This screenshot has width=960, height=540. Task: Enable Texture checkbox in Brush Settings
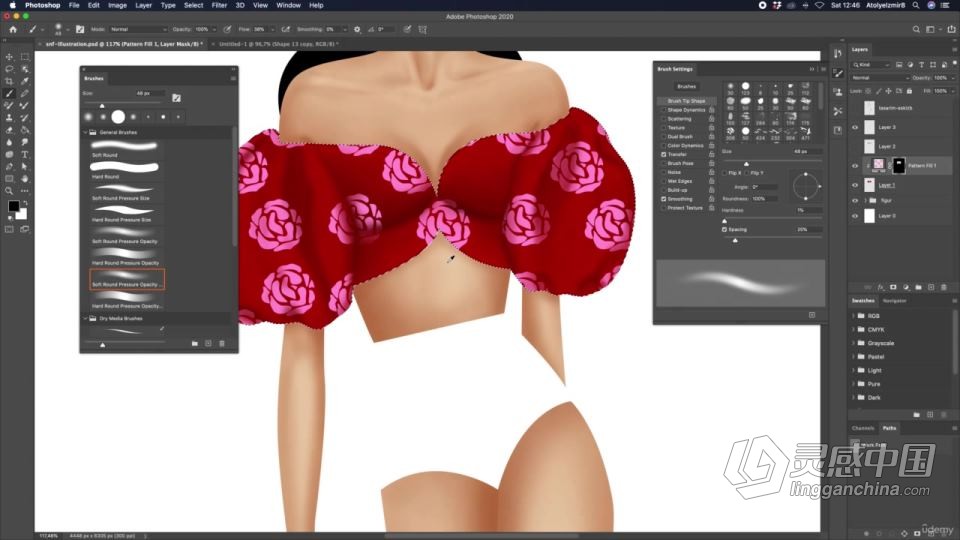(664, 128)
